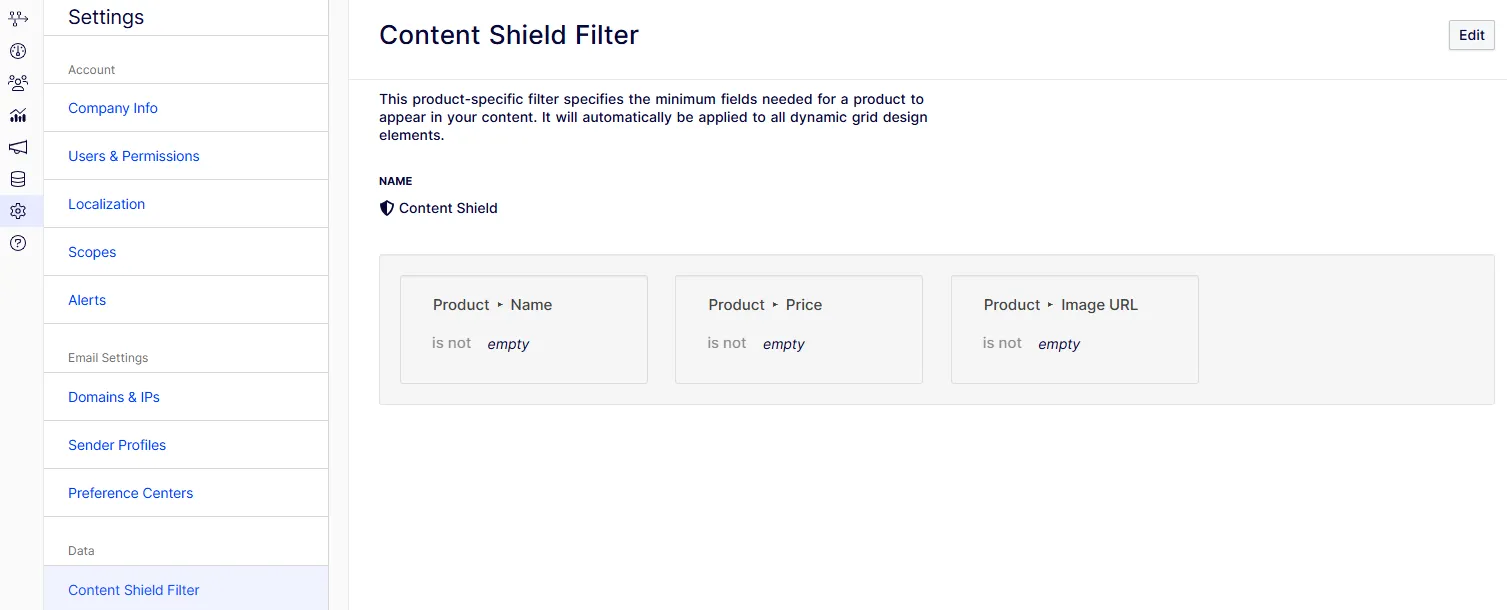Image resolution: width=1507 pixels, height=610 pixels.
Task: Click the Edit button
Action: point(1471,35)
